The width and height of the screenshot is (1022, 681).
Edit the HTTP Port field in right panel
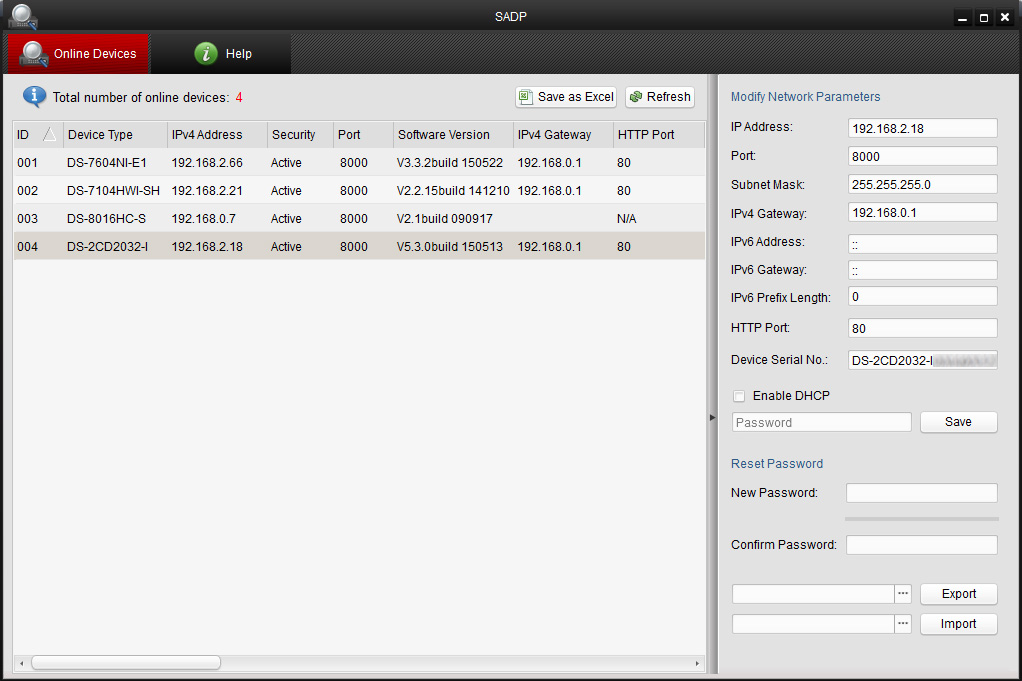pyautogui.click(x=922, y=328)
